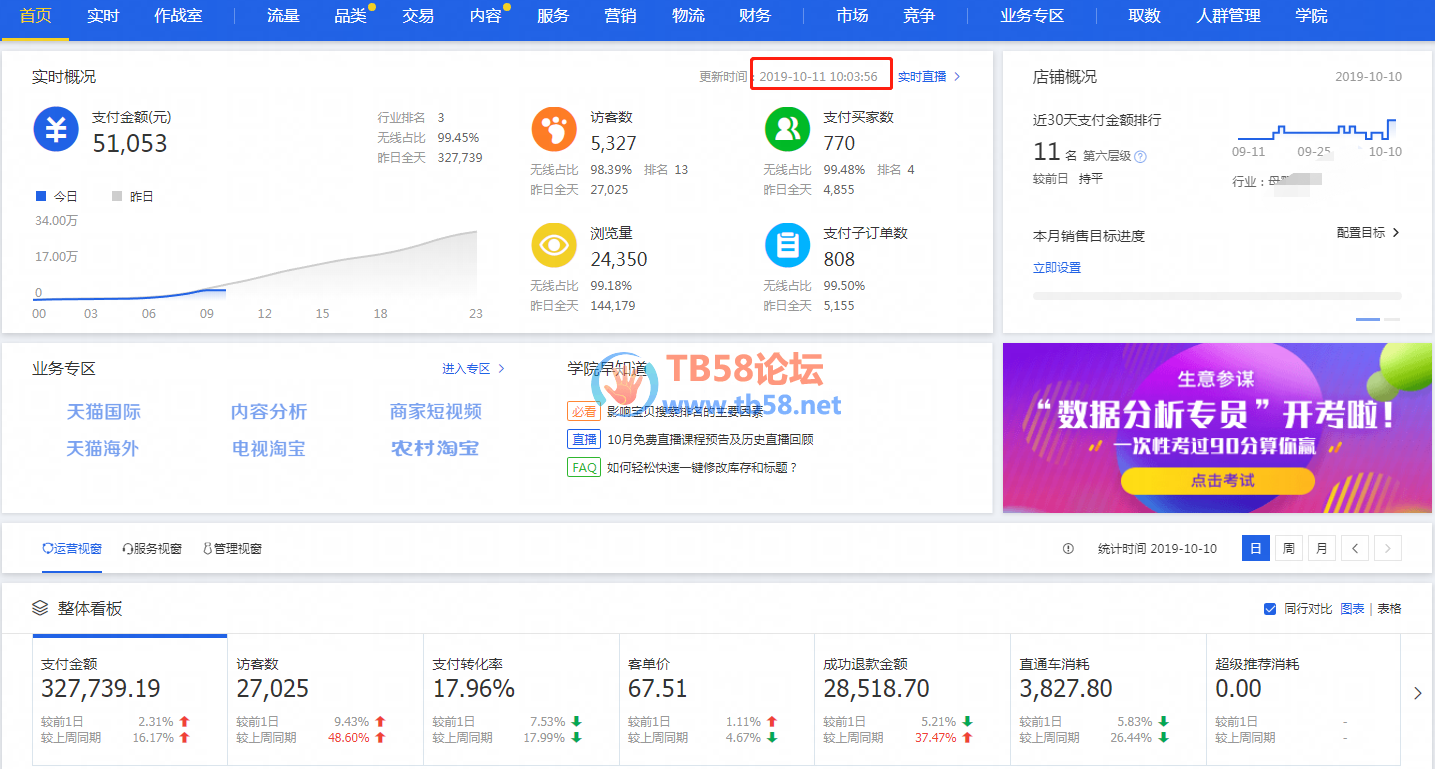Open the 财务 navigation tab
1435x769 pixels.
click(755, 16)
